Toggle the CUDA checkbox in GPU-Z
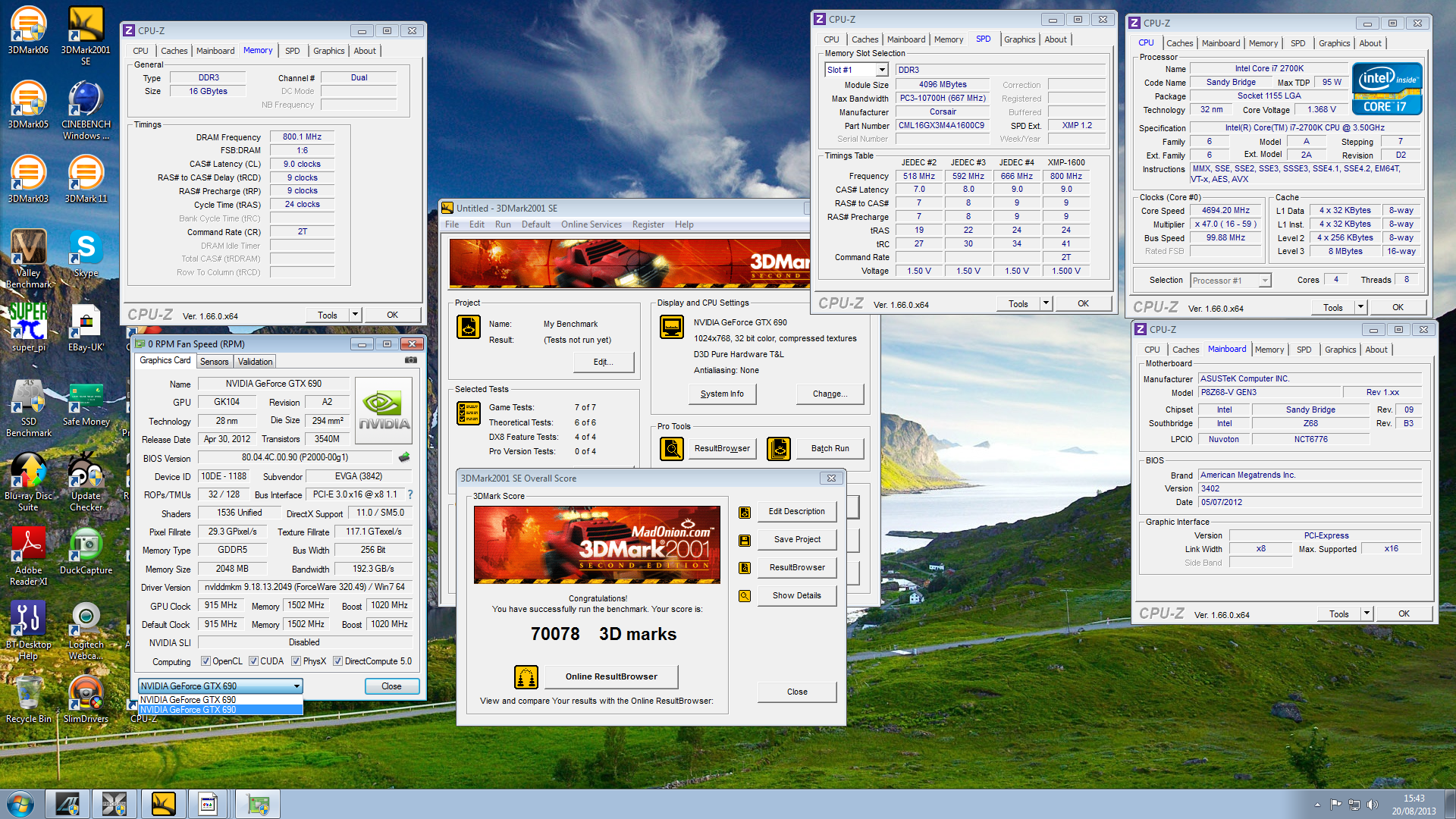The image size is (1456, 819). tap(253, 661)
